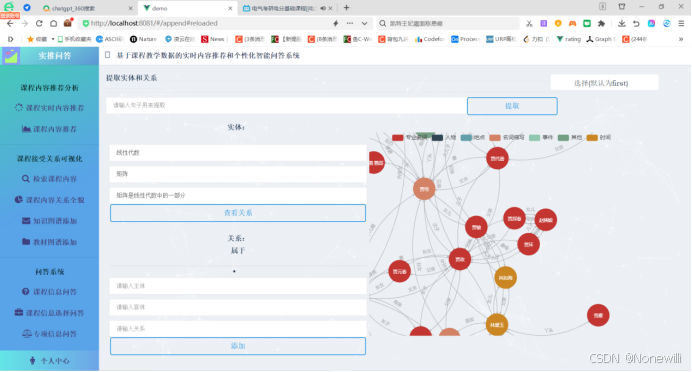Open 检索课程内容 search menu item
692x372 pixels.
click(x=49, y=179)
